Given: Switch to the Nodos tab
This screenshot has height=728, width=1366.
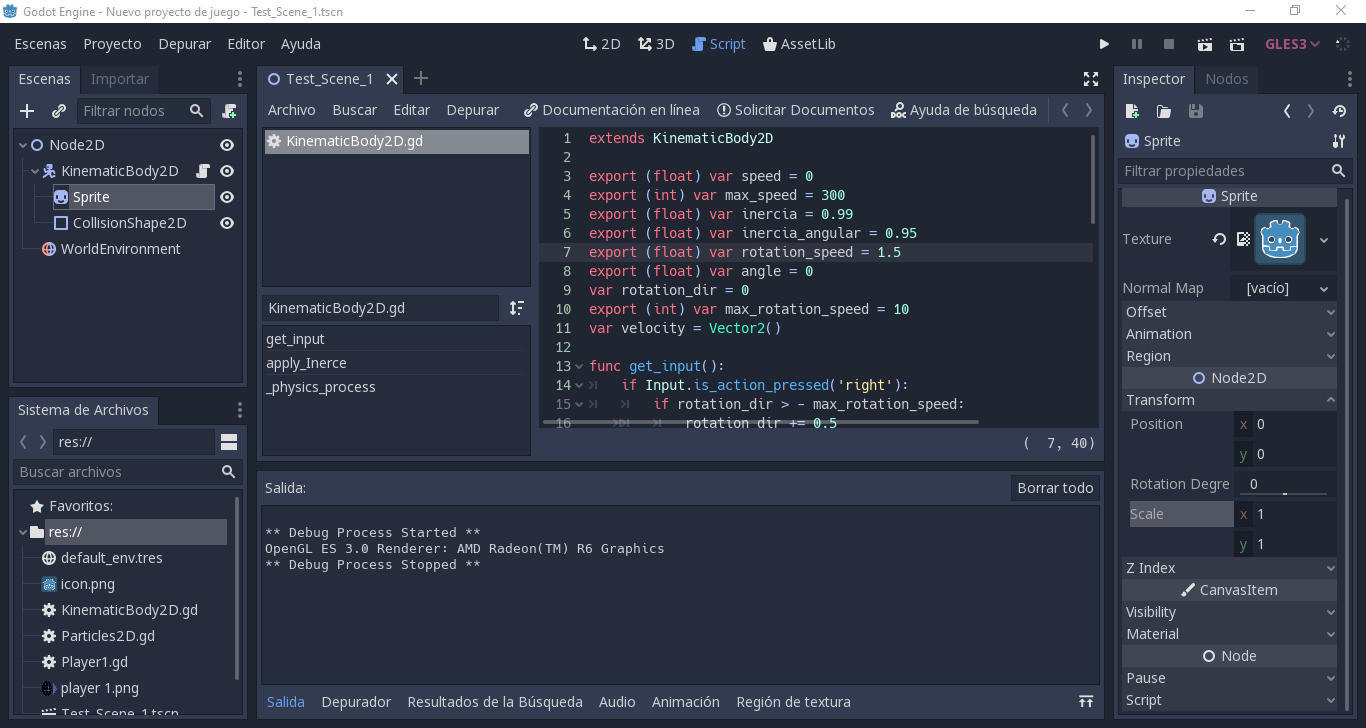Looking at the screenshot, I should (1227, 79).
